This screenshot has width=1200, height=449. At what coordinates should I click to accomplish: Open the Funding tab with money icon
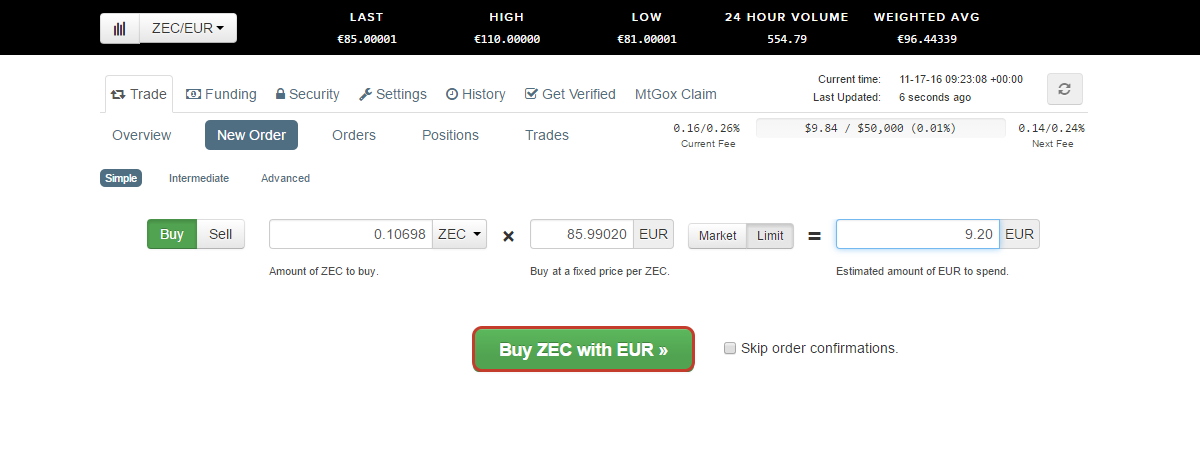tap(221, 94)
